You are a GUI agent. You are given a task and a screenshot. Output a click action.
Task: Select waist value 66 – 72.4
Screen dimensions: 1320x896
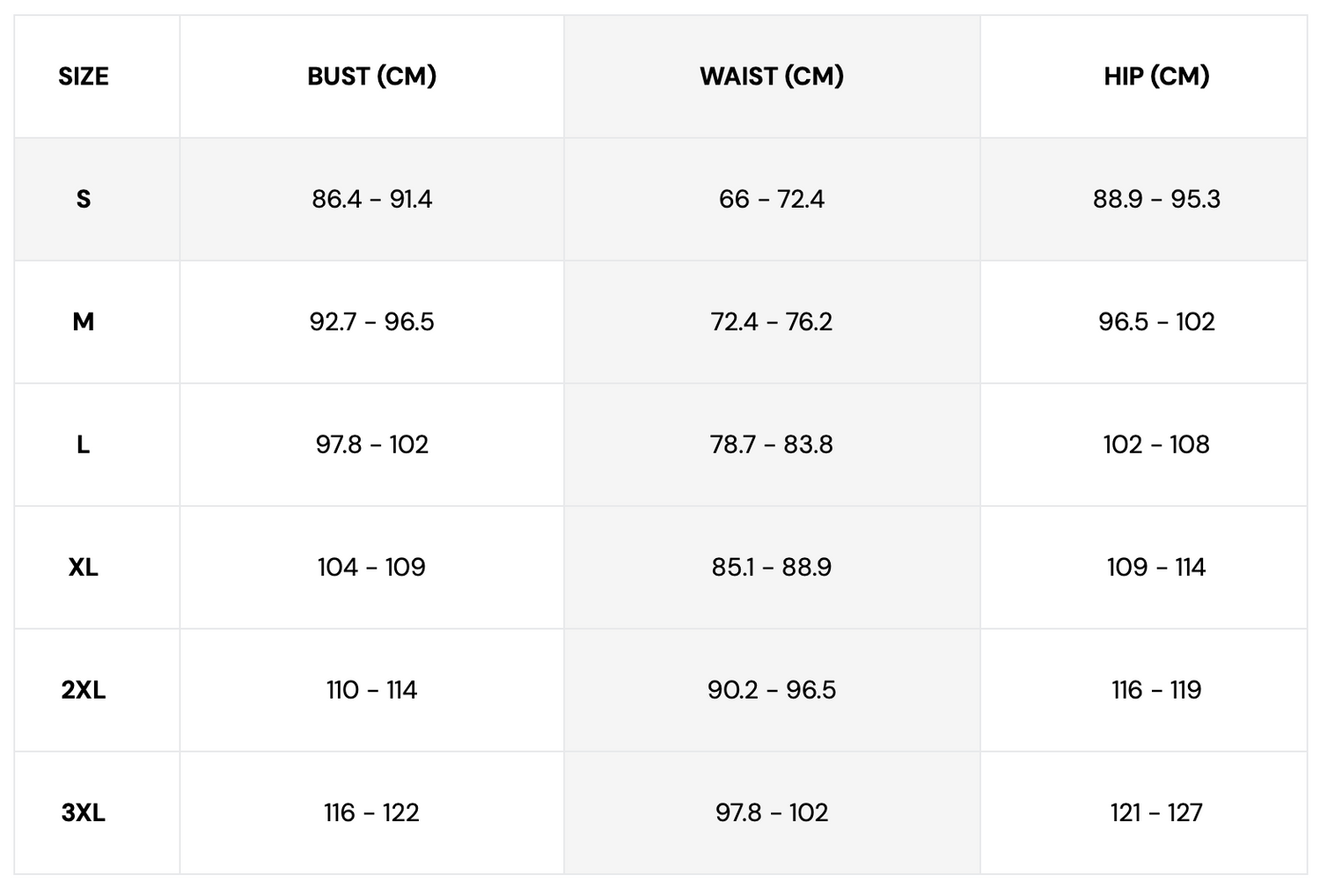tap(772, 199)
